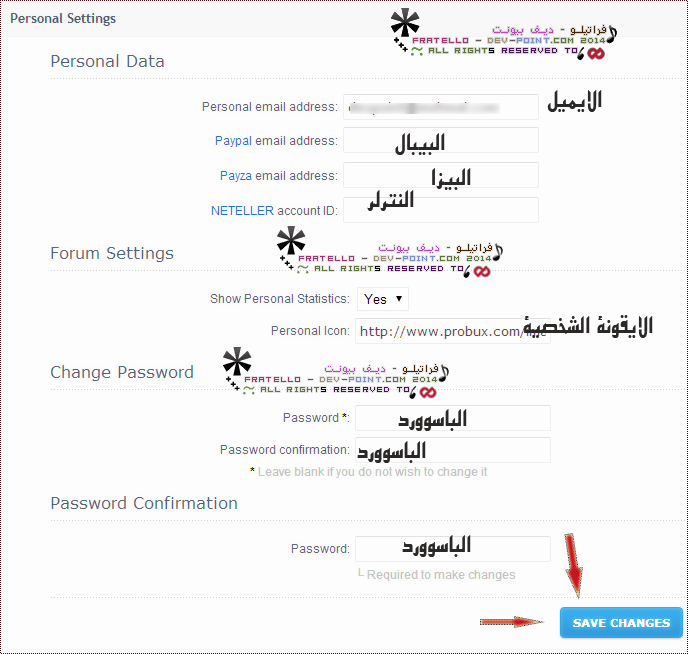Click the Payza email address input

point(440,176)
